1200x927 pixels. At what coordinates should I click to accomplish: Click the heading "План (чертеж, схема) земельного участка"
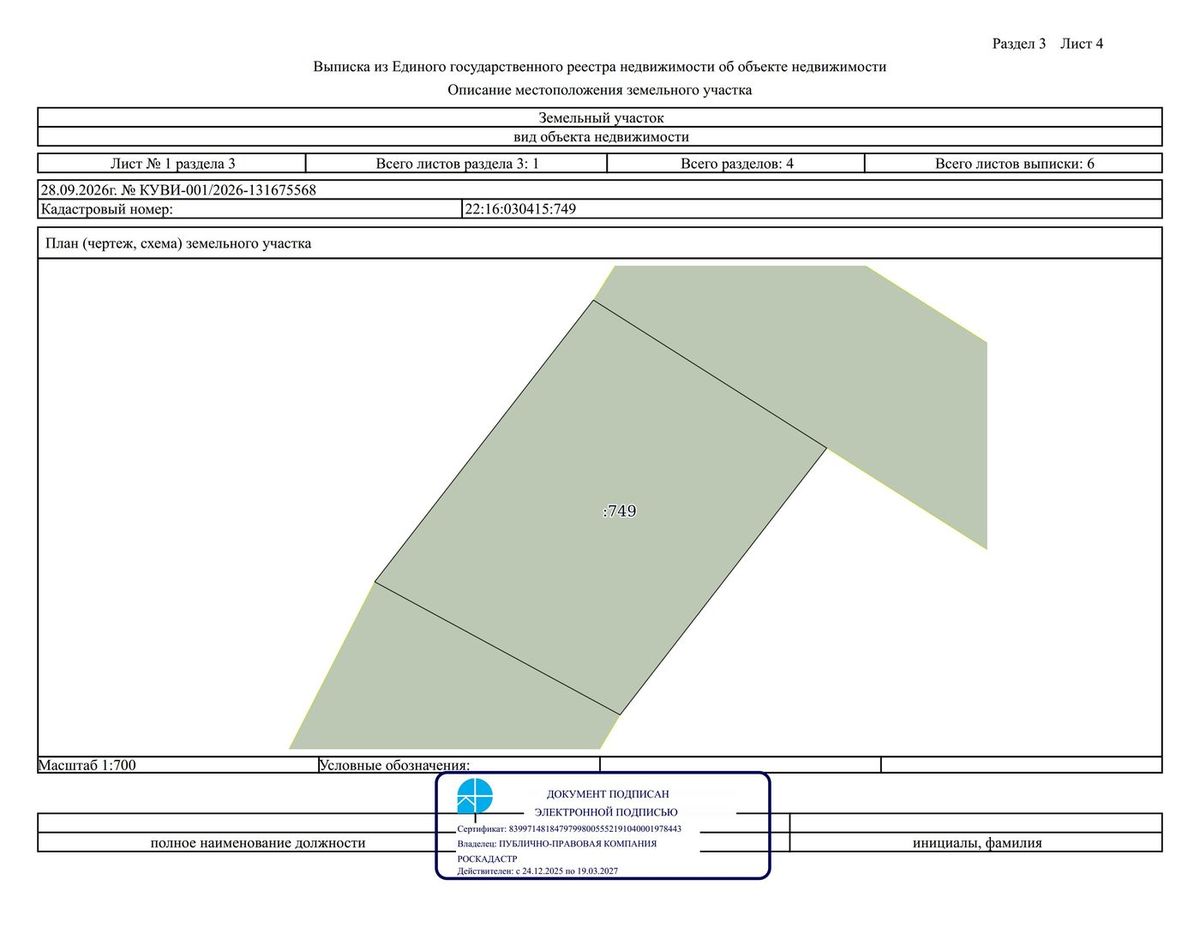pyautogui.click(x=179, y=243)
